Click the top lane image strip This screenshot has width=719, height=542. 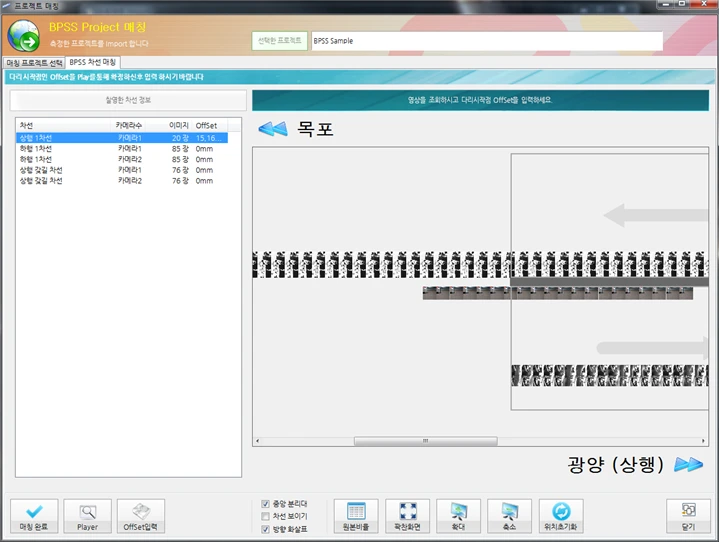[x=480, y=265]
